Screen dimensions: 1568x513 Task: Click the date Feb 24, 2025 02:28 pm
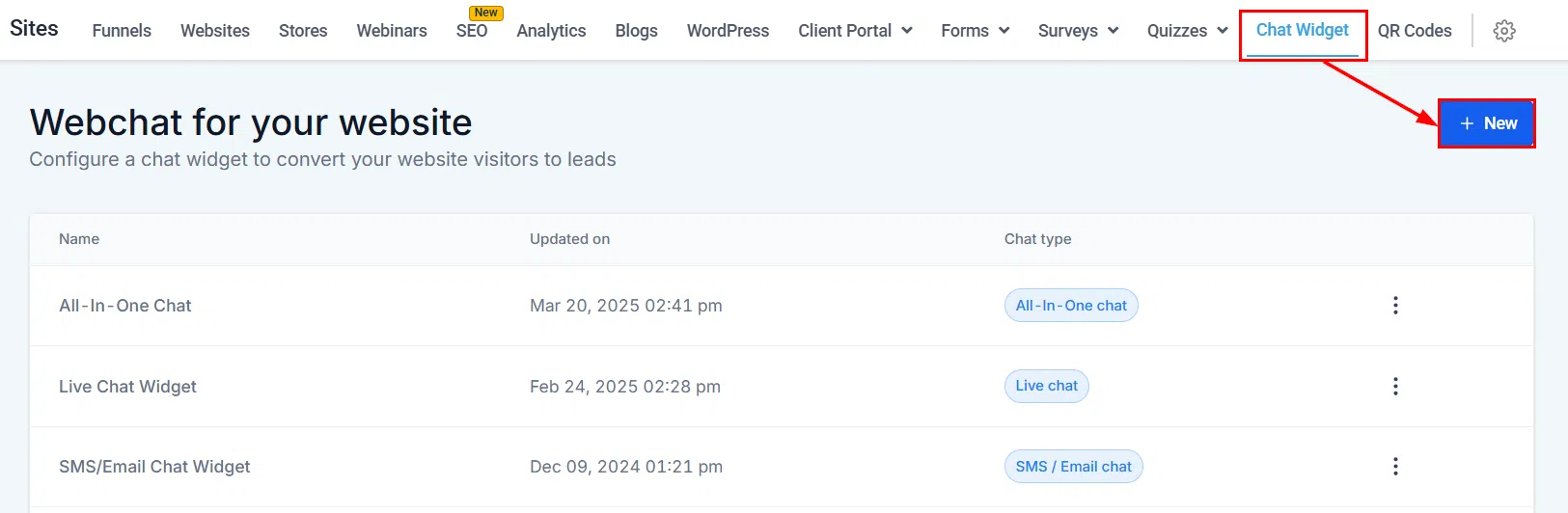coord(625,387)
